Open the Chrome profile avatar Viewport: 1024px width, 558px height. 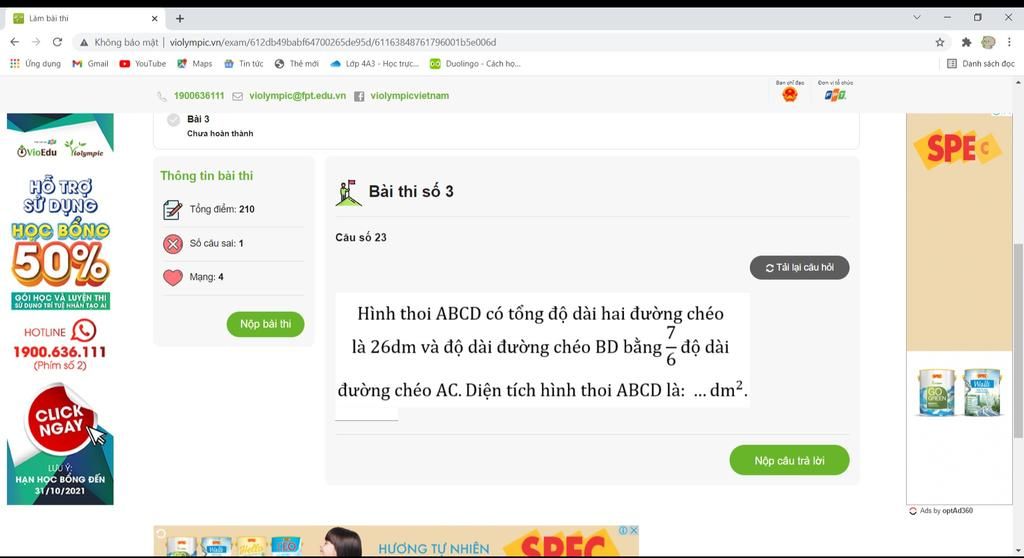pos(988,42)
